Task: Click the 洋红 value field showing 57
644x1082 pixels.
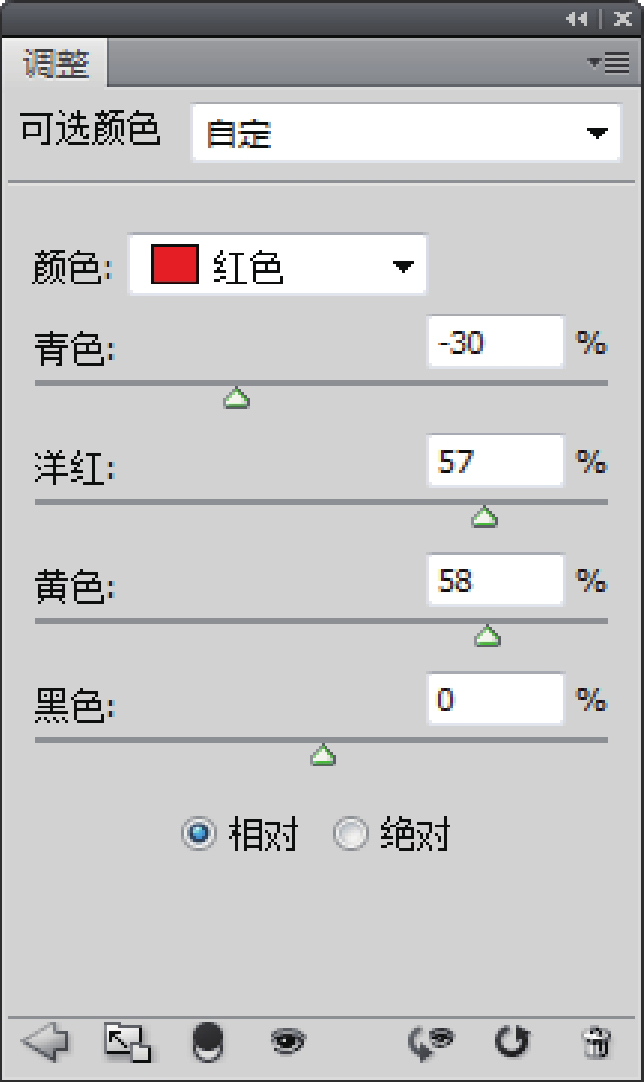Action: [494, 462]
